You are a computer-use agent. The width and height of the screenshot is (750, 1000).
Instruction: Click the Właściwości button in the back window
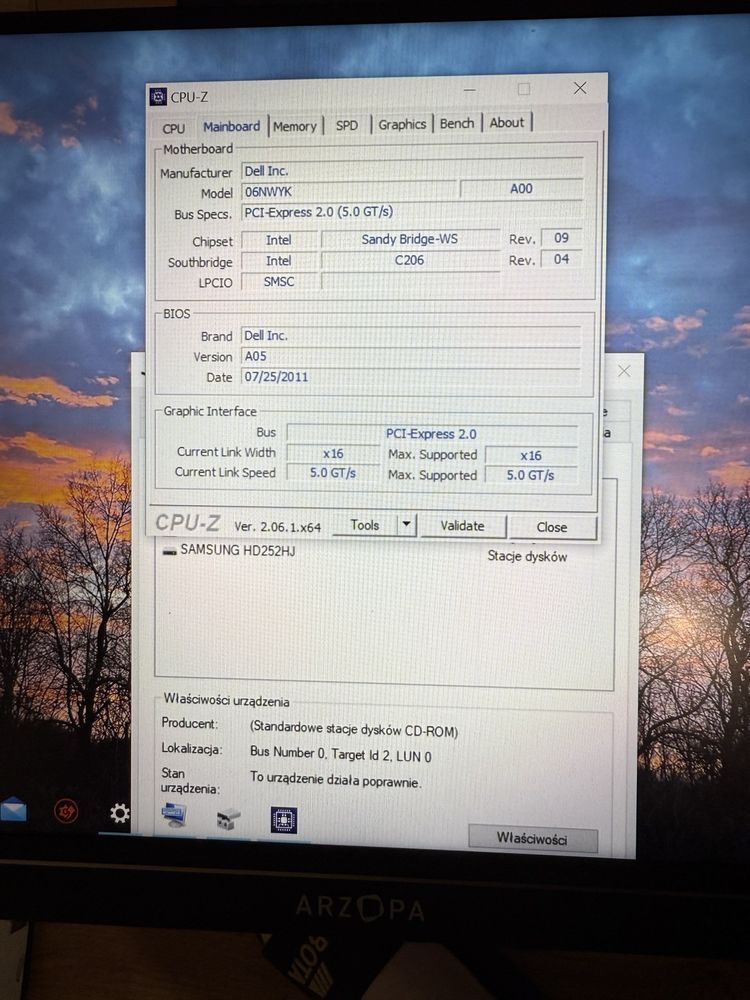coord(532,839)
